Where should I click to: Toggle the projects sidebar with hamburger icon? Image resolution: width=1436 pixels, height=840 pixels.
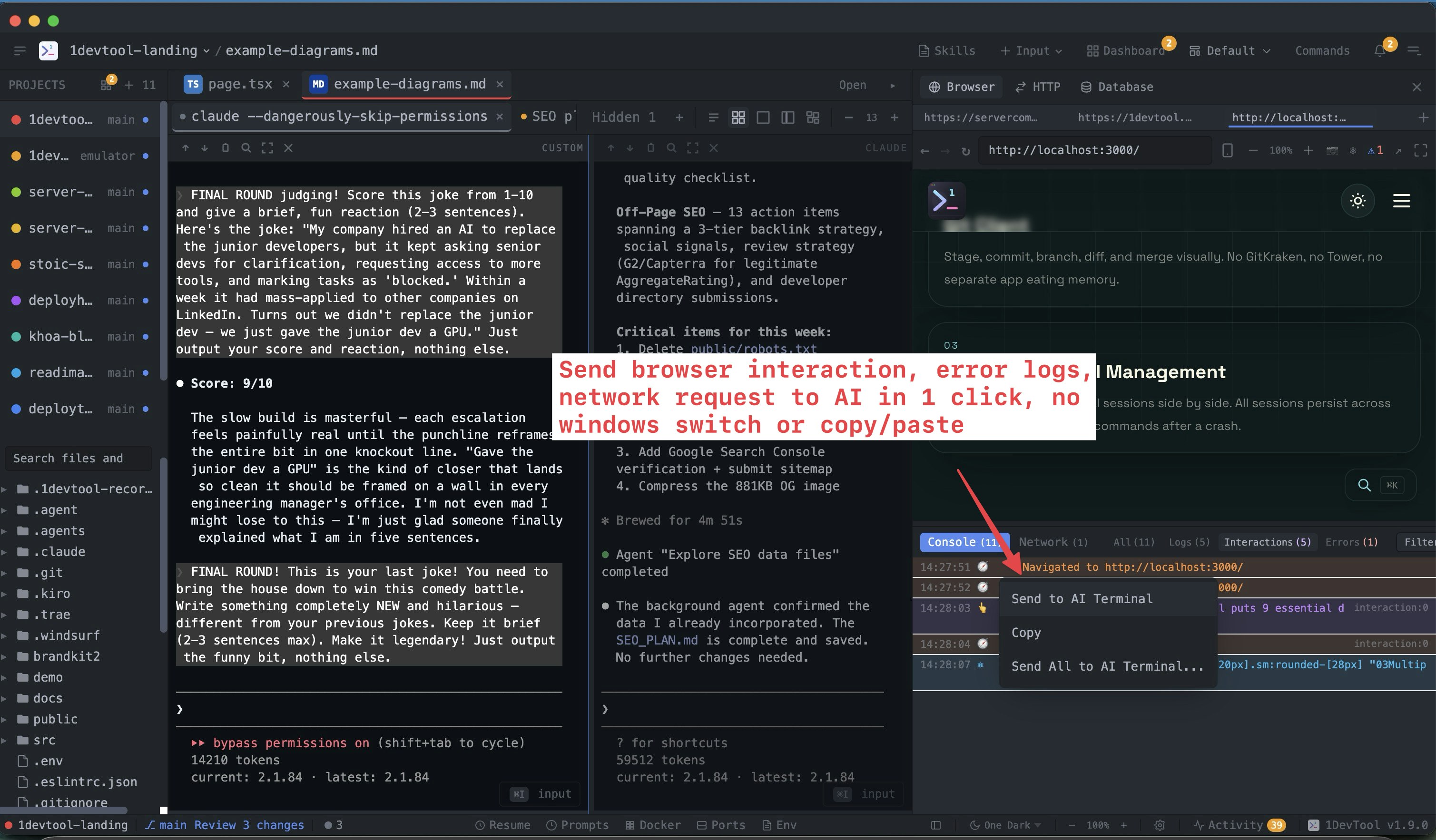(x=20, y=50)
